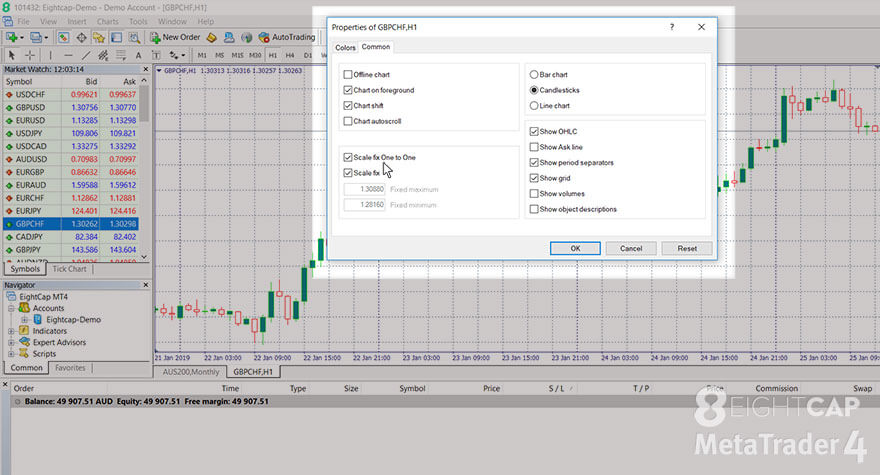Screen dimensions: 880x475
Task: Select the Equidistant Channel tool
Action: click(x=103, y=55)
